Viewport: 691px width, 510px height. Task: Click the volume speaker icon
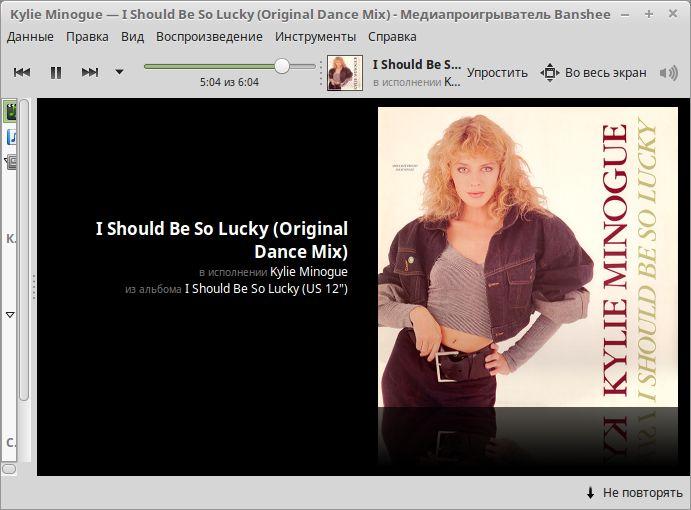click(668, 72)
